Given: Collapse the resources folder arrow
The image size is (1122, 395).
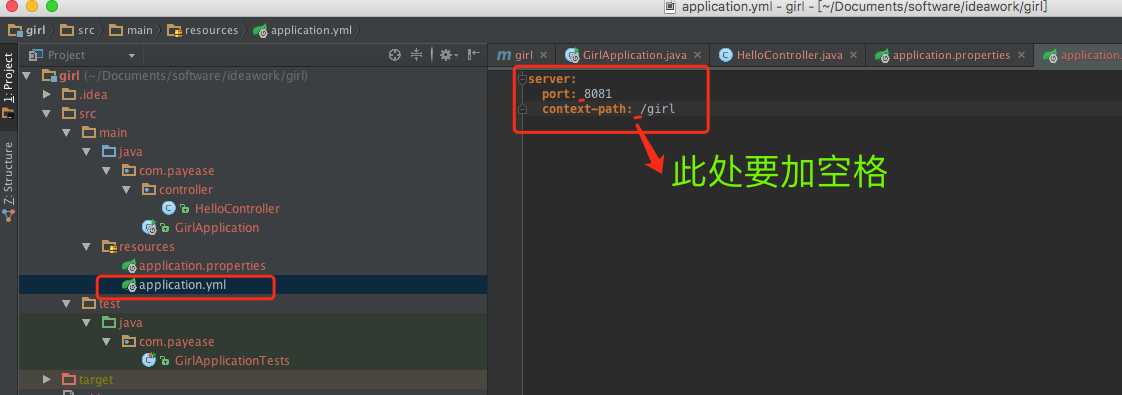Looking at the screenshot, I should pos(87,246).
